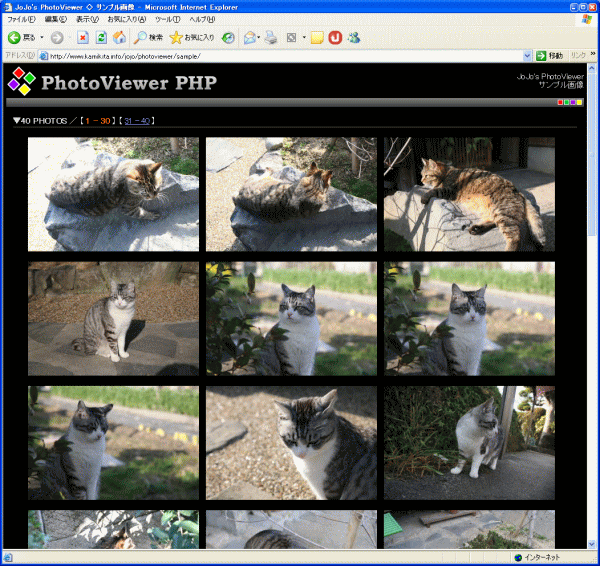Viewport: 600px width, 566px height.
Task: Open middle thumbnail of white-chested cat behind bush
Action: click(x=291, y=318)
